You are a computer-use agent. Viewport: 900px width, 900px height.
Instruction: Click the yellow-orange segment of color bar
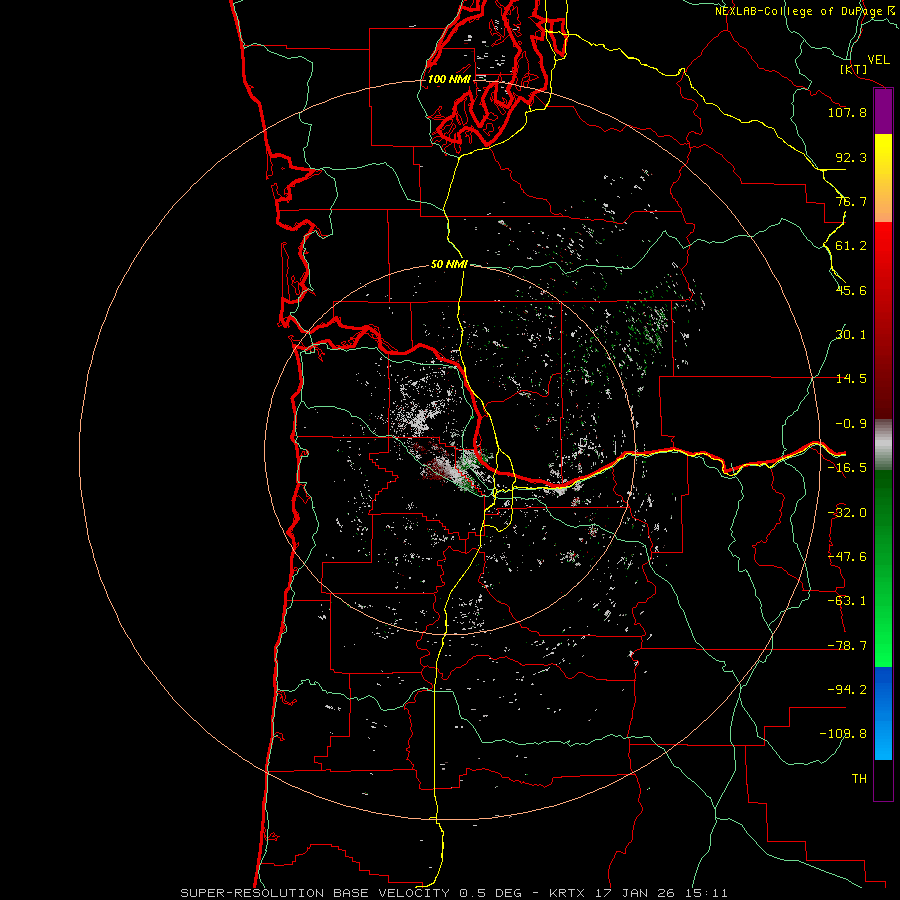tap(883, 178)
